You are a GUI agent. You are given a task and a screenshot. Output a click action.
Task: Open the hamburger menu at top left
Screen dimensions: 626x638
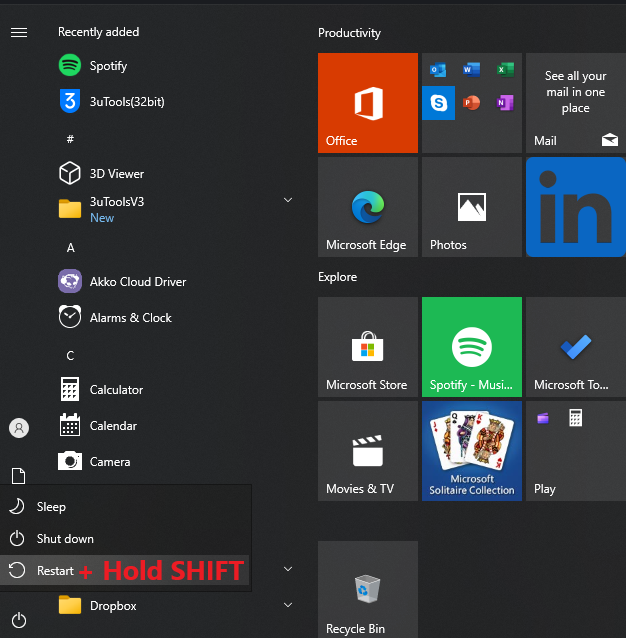tap(18, 33)
